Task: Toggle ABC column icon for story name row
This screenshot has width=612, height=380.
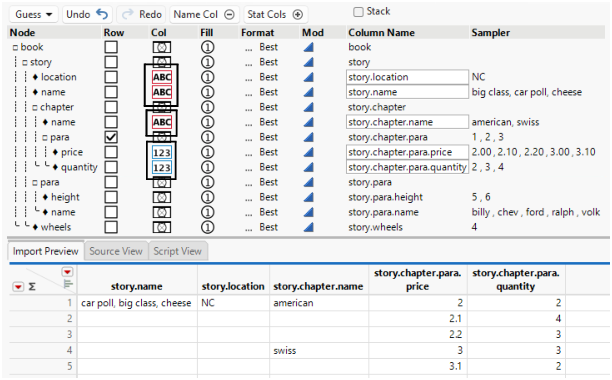Action: 162,92
